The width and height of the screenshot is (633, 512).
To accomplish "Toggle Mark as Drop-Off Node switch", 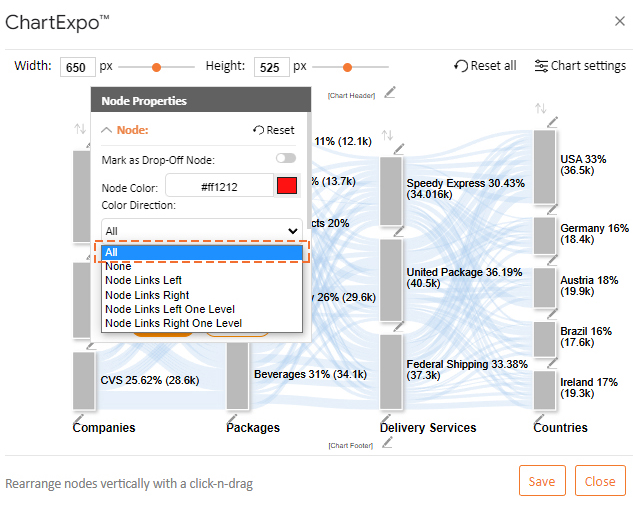I will (x=286, y=158).
